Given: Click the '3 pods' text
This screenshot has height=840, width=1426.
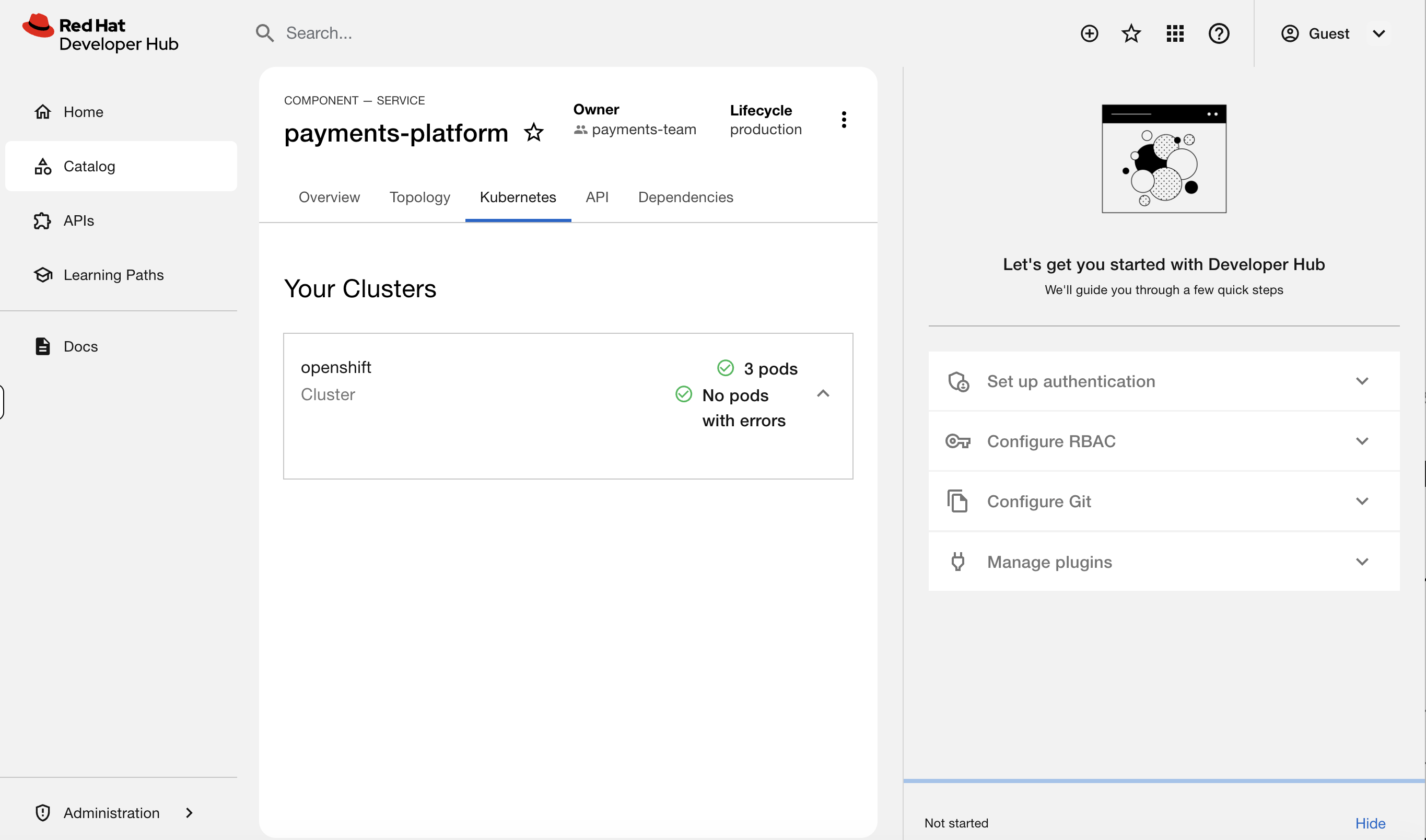Looking at the screenshot, I should click(x=771, y=368).
